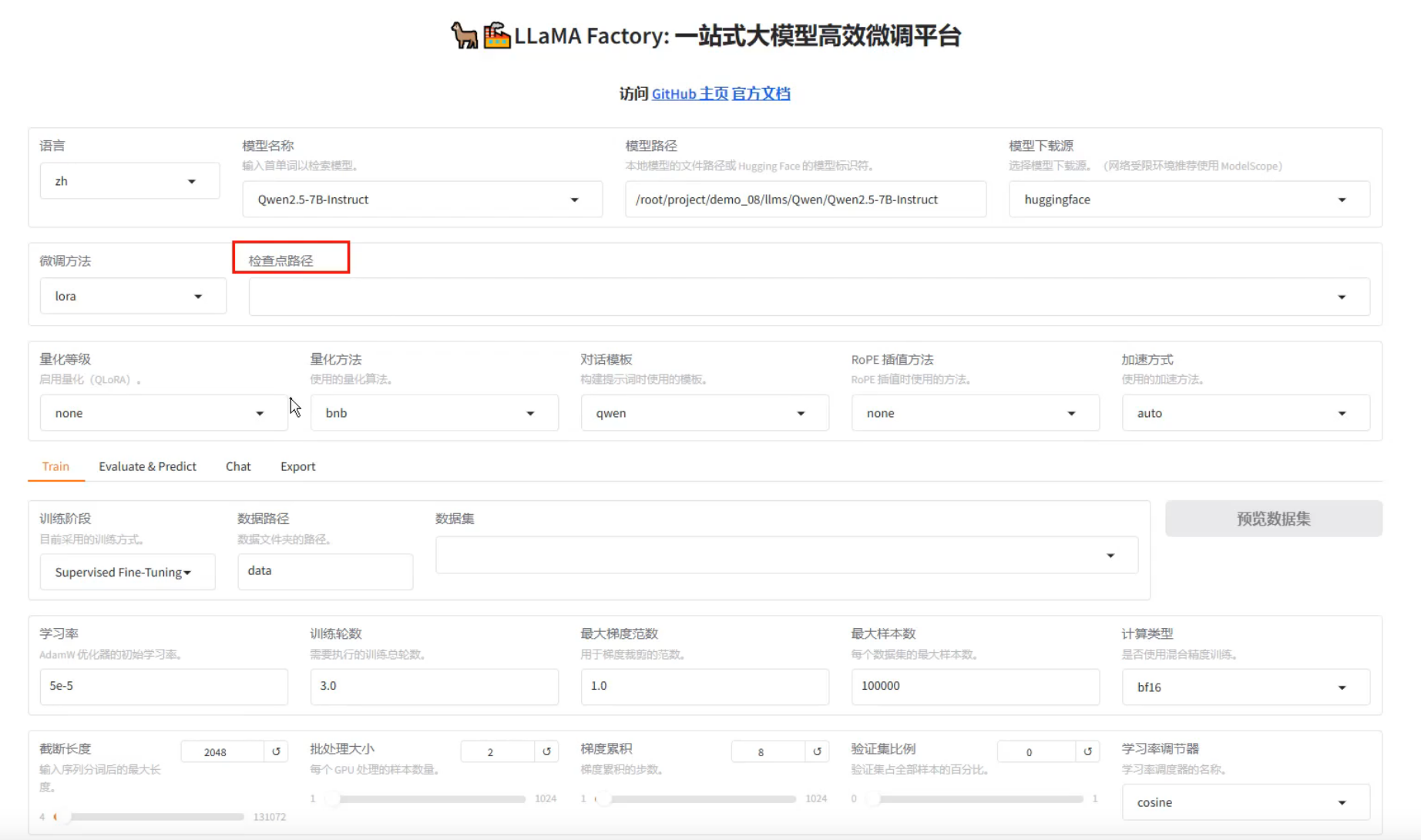Switch to the Chat tab

[x=238, y=466]
